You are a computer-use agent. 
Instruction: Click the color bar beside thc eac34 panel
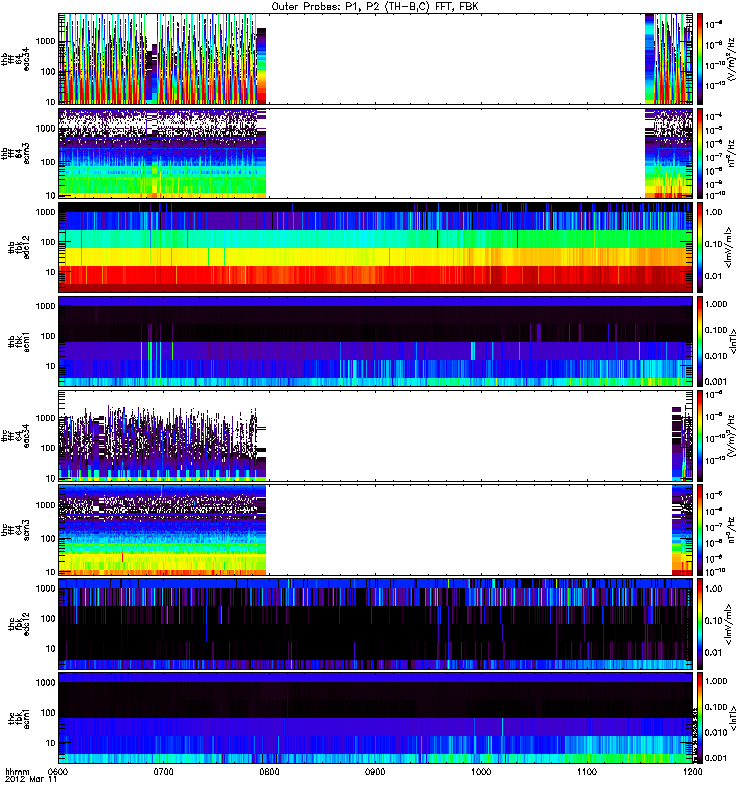(700, 436)
